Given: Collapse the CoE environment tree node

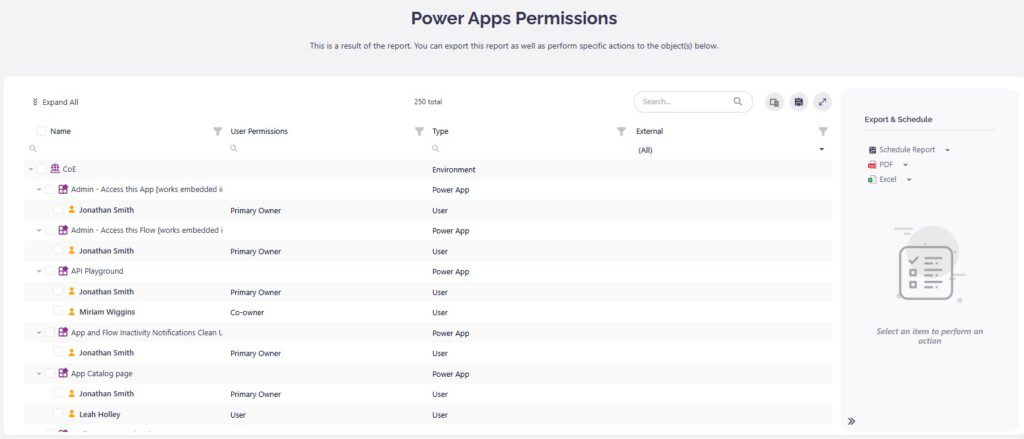Looking at the screenshot, I should click(x=31, y=170).
